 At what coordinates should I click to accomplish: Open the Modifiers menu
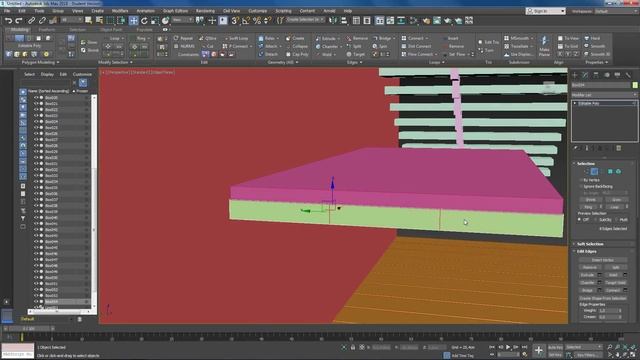point(120,11)
